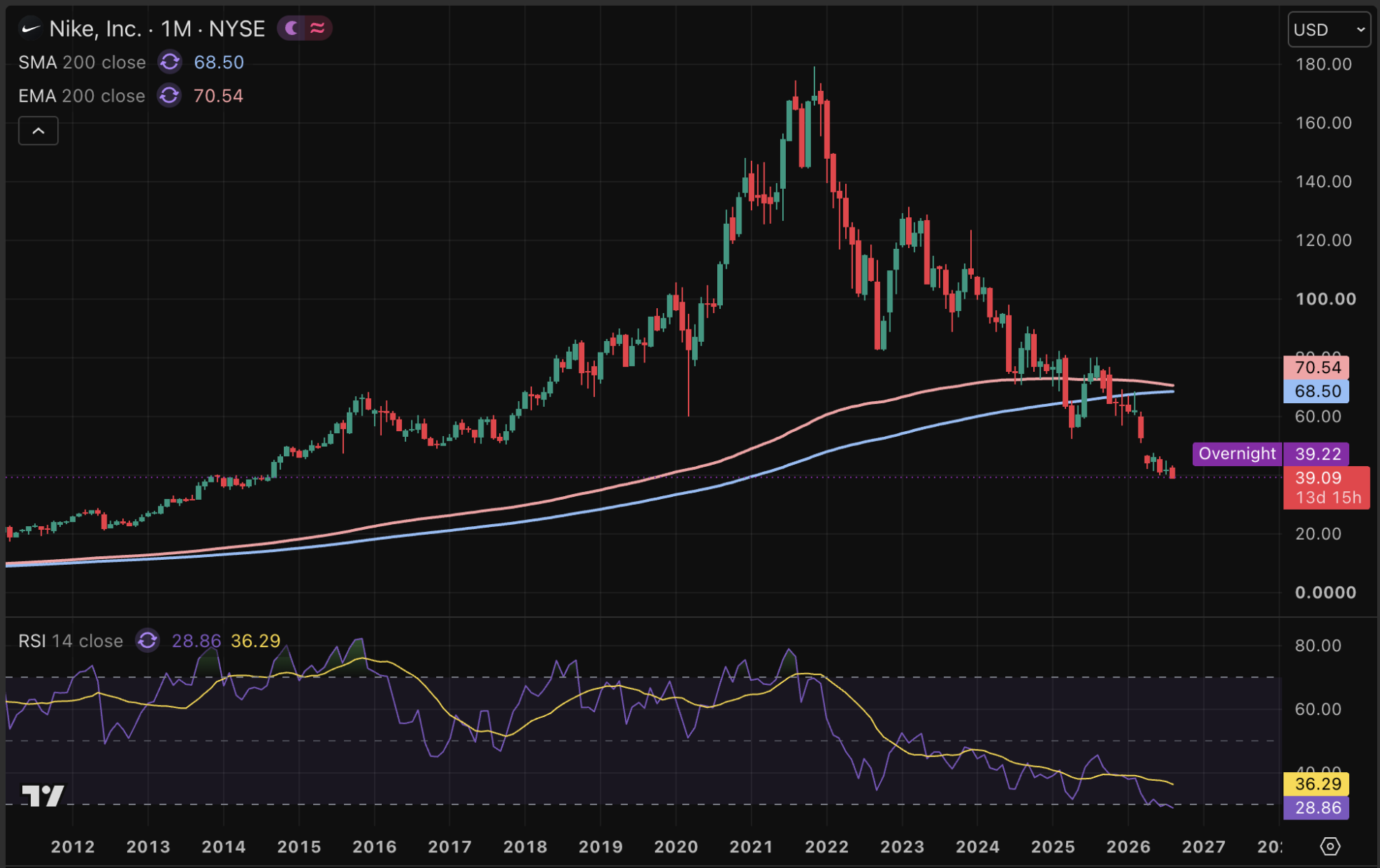Click the 2023 time axis label
Viewport: 1380px width, 868px height.
pos(902,847)
